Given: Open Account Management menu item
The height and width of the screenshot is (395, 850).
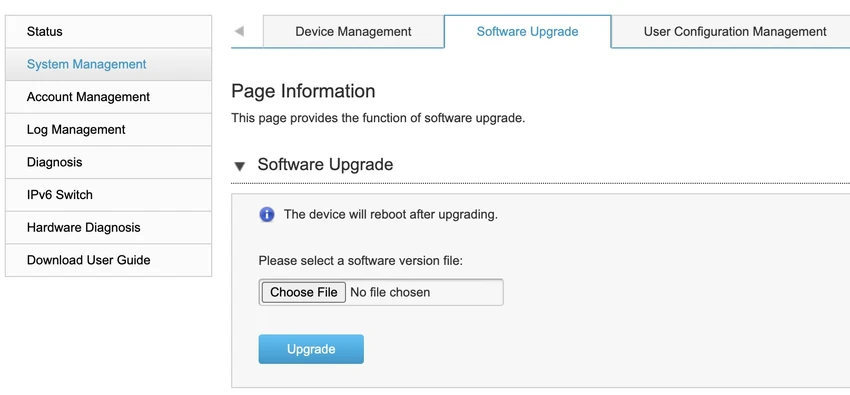Looking at the screenshot, I should [x=108, y=97].
